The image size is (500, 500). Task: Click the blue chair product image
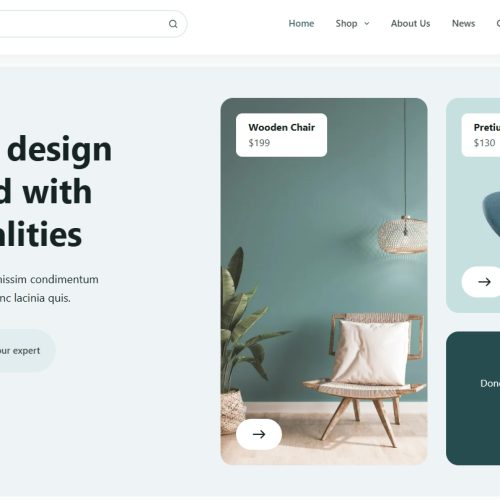[x=491, y=213]
